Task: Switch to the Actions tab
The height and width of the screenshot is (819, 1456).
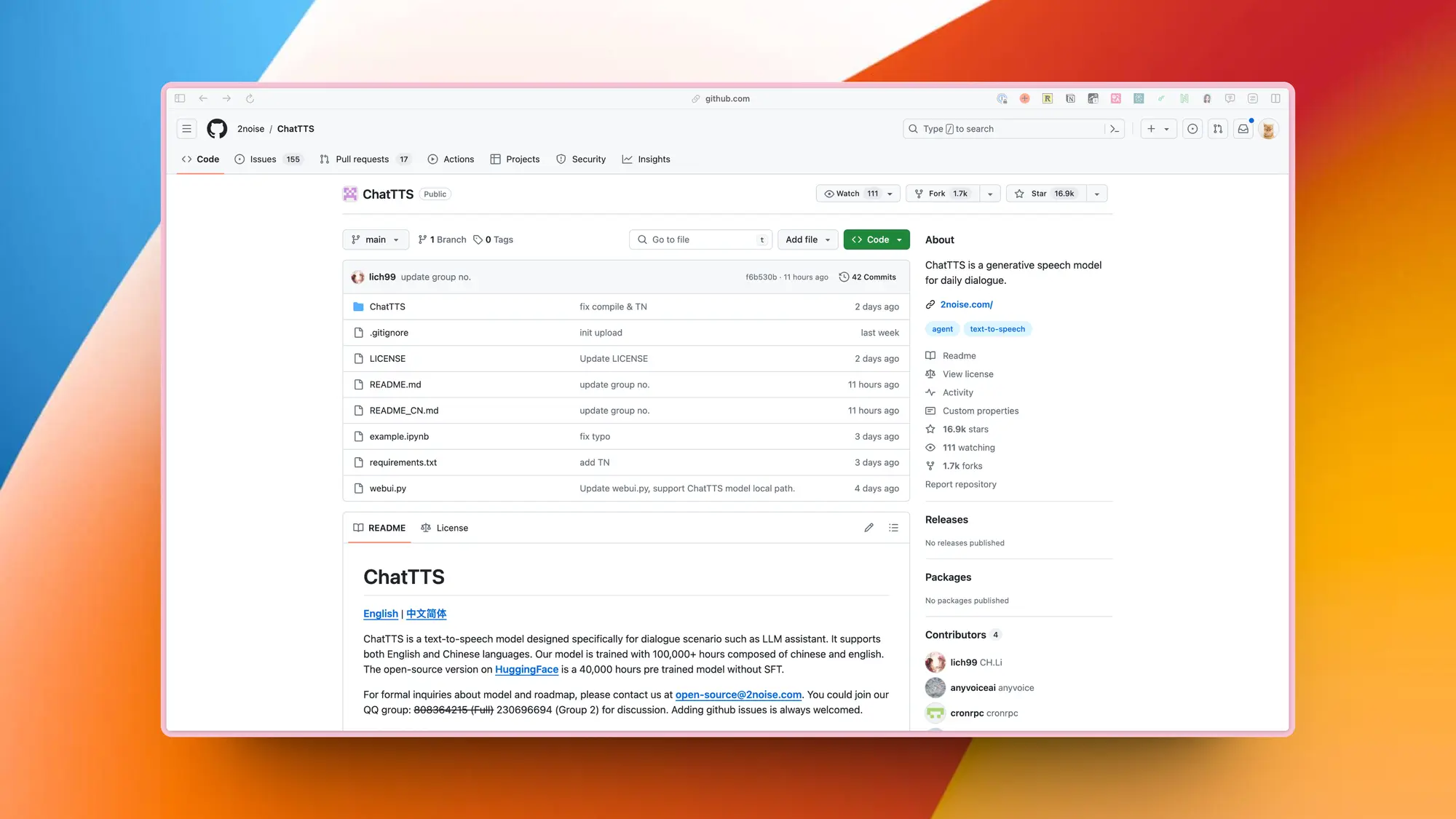Action: click(x=451, y=159)
